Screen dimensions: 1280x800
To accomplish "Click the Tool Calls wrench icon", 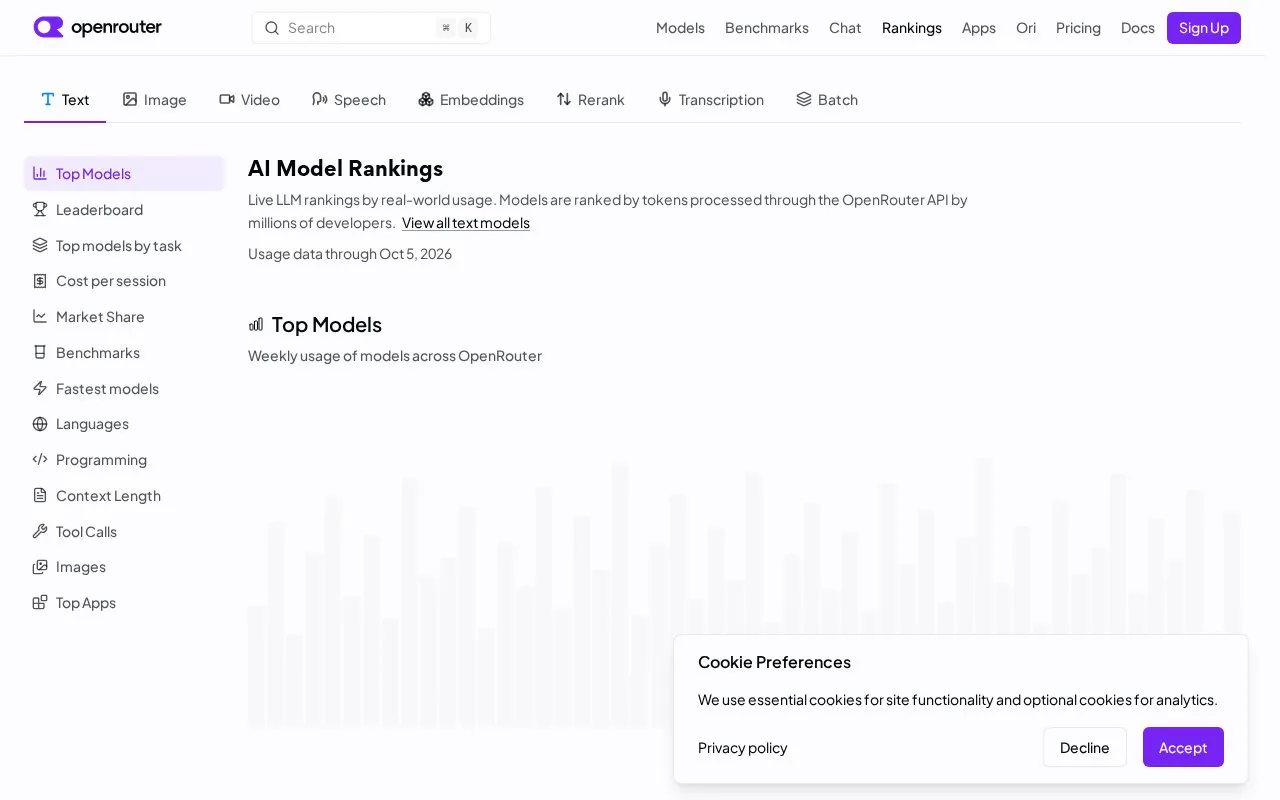I will [40, 531].
